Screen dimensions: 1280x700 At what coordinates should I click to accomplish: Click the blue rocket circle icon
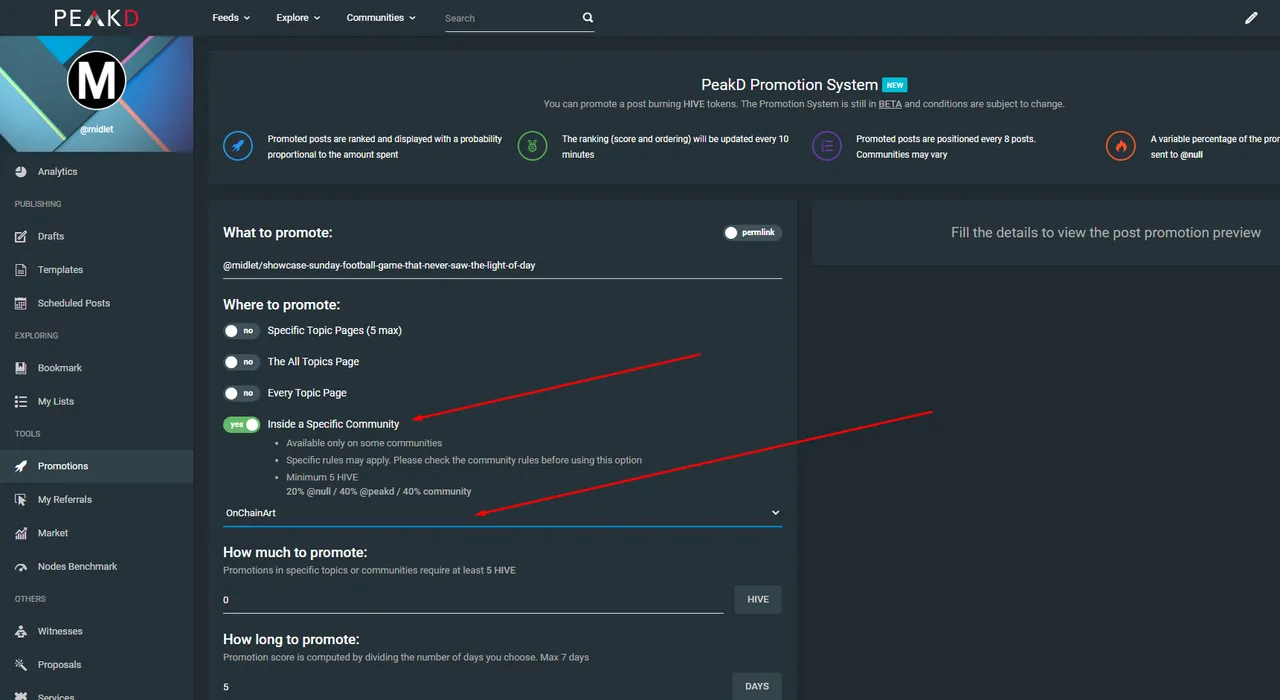point(238,146)
